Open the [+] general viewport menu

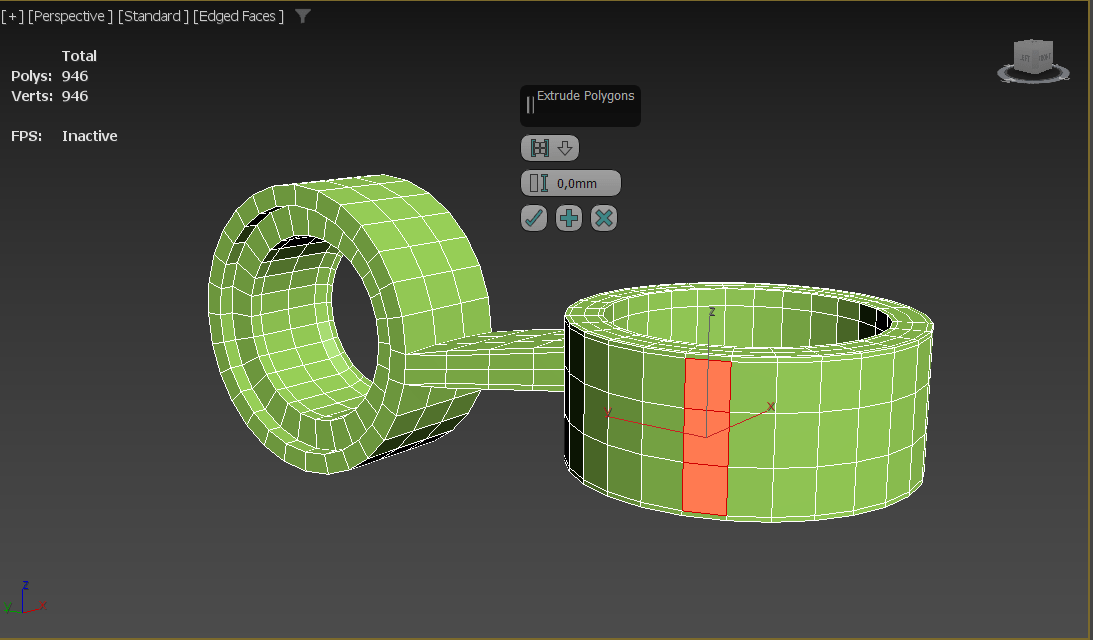pos(14,16)
